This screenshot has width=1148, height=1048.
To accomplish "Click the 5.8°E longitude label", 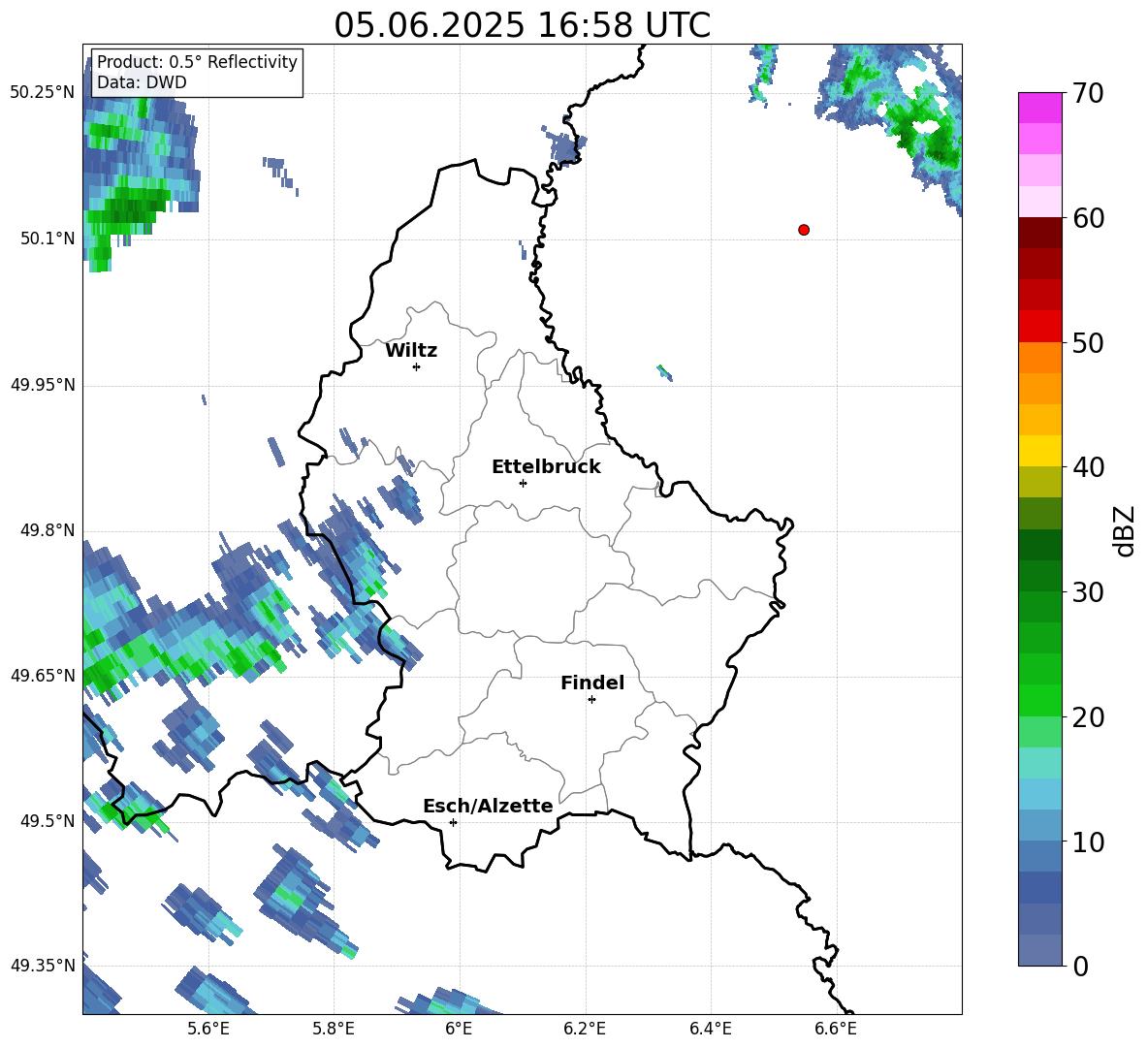I will pos(334,1029).
